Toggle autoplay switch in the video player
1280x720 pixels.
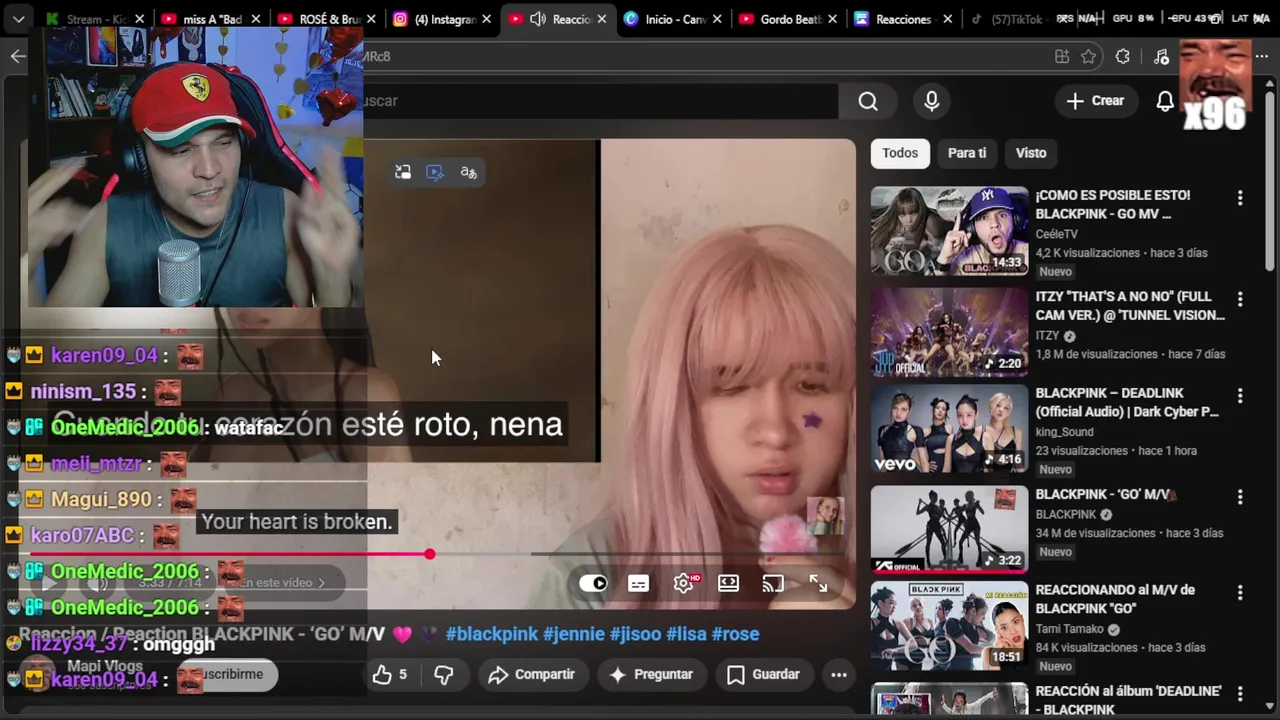pyautogui.click(x=594, y=583)
